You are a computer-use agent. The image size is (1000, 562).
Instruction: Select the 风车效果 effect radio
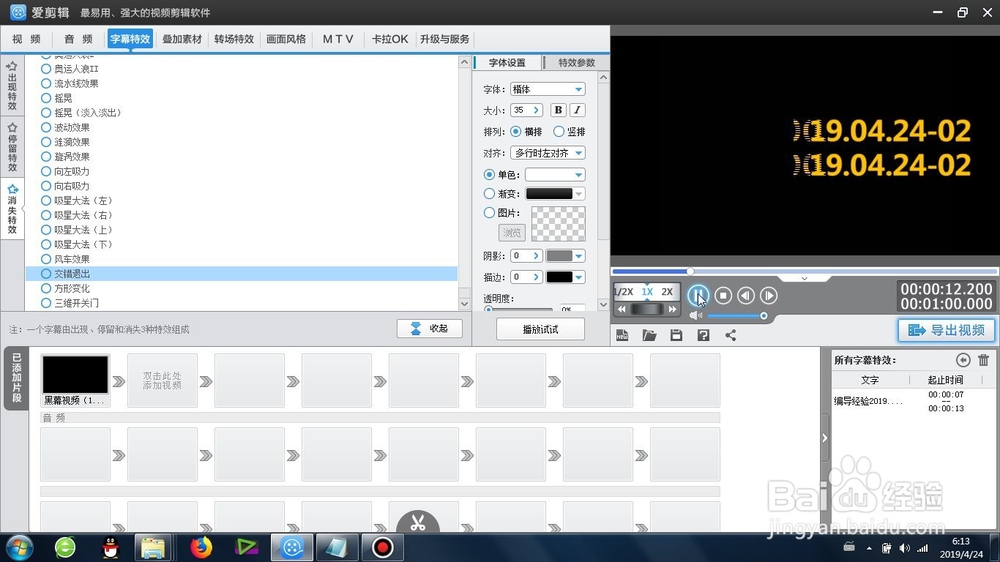pos(46,259)
